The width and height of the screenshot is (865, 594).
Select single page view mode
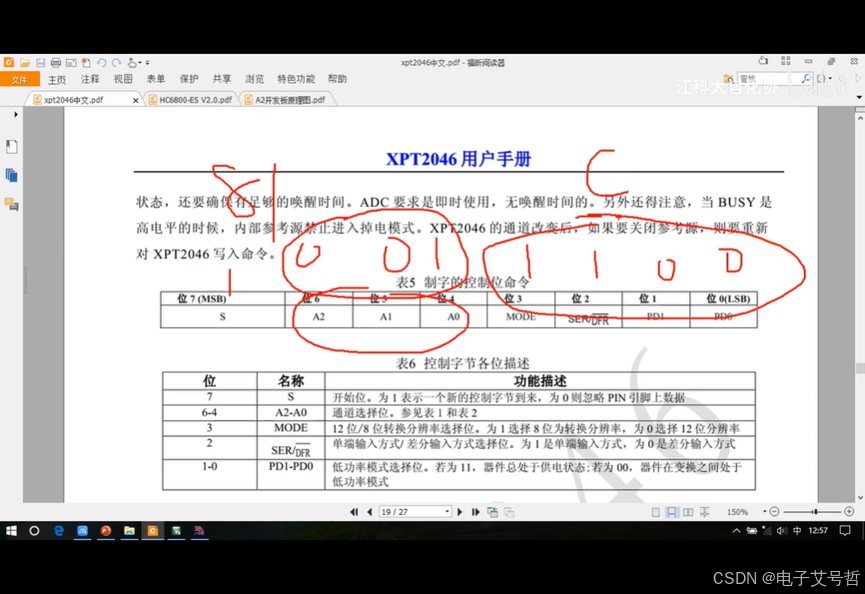click(x=655, y=512)
